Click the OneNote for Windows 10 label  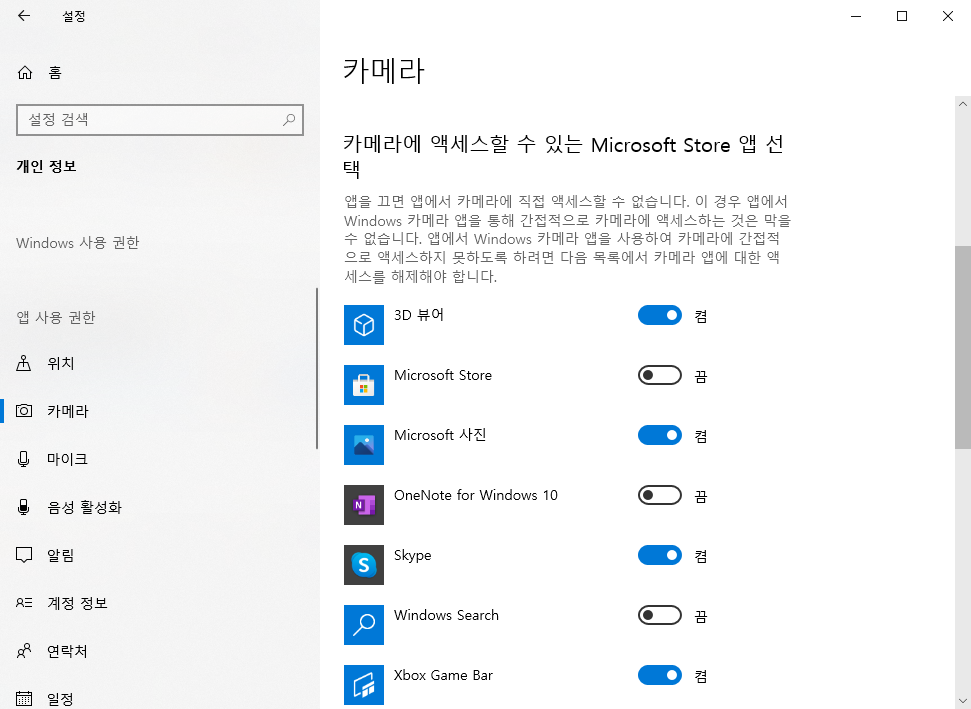(x=476, y=495)
